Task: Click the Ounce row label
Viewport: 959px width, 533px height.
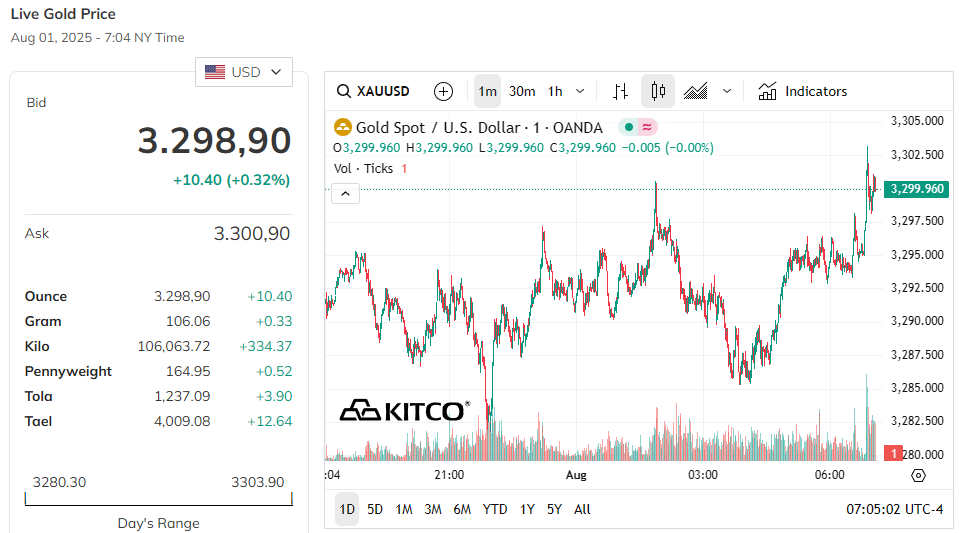Action: coord(46,296)
